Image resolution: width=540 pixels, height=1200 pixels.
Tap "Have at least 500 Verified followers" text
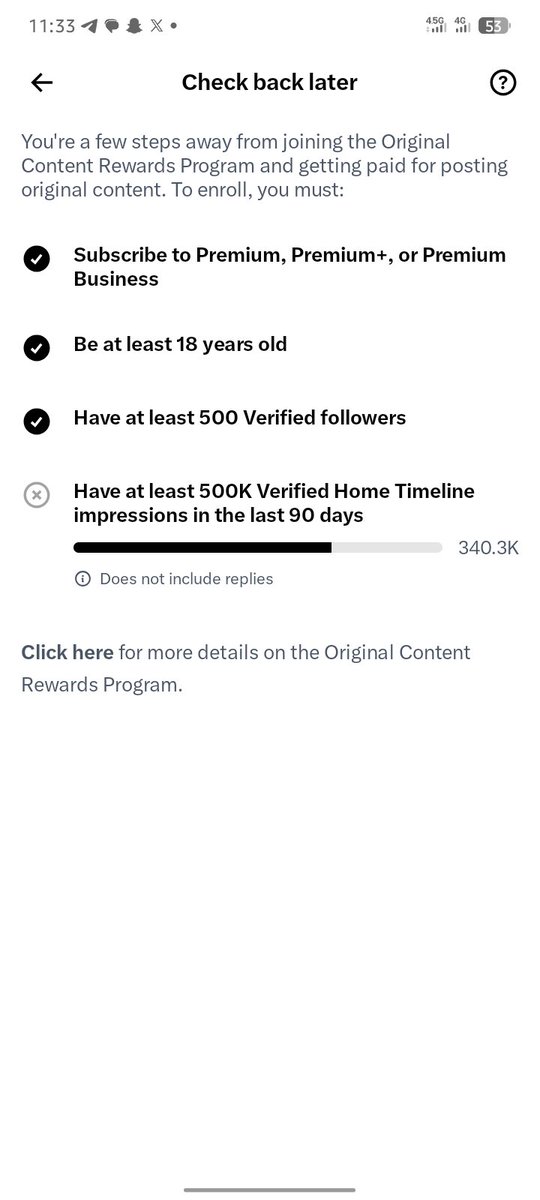click(x=240, y=417)
